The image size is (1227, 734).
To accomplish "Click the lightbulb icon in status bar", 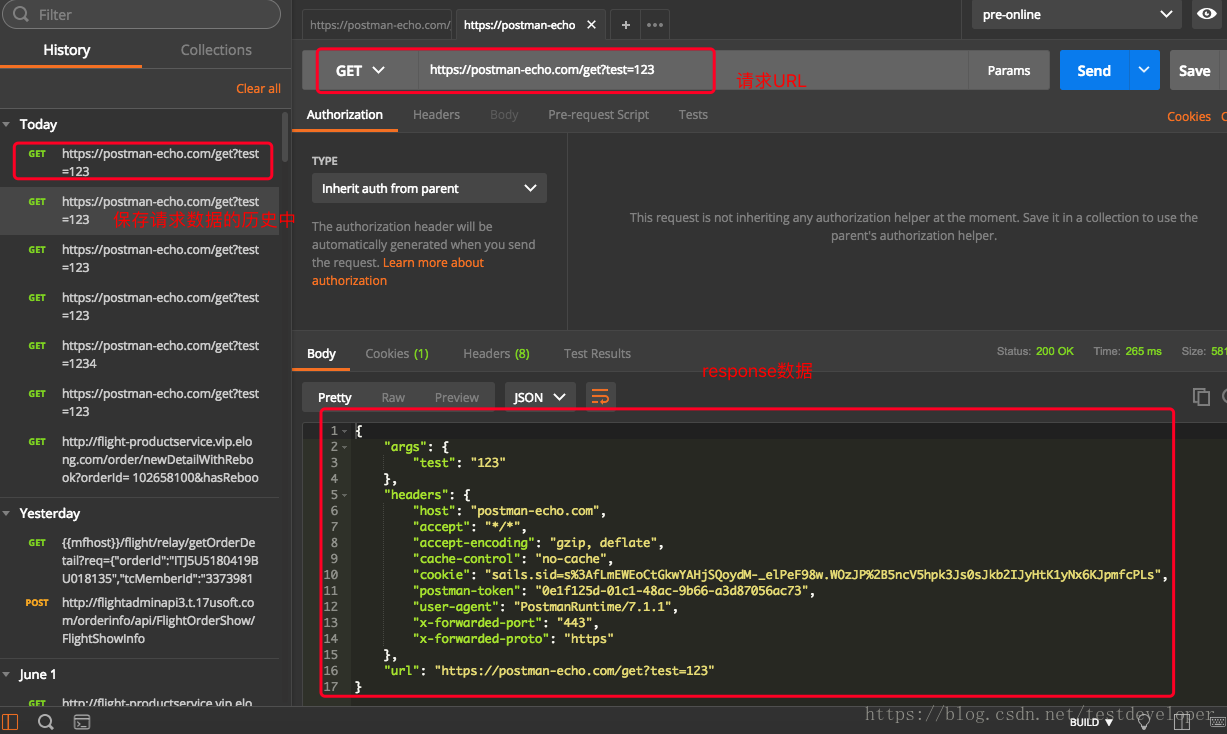I will tap(1144, 722).
